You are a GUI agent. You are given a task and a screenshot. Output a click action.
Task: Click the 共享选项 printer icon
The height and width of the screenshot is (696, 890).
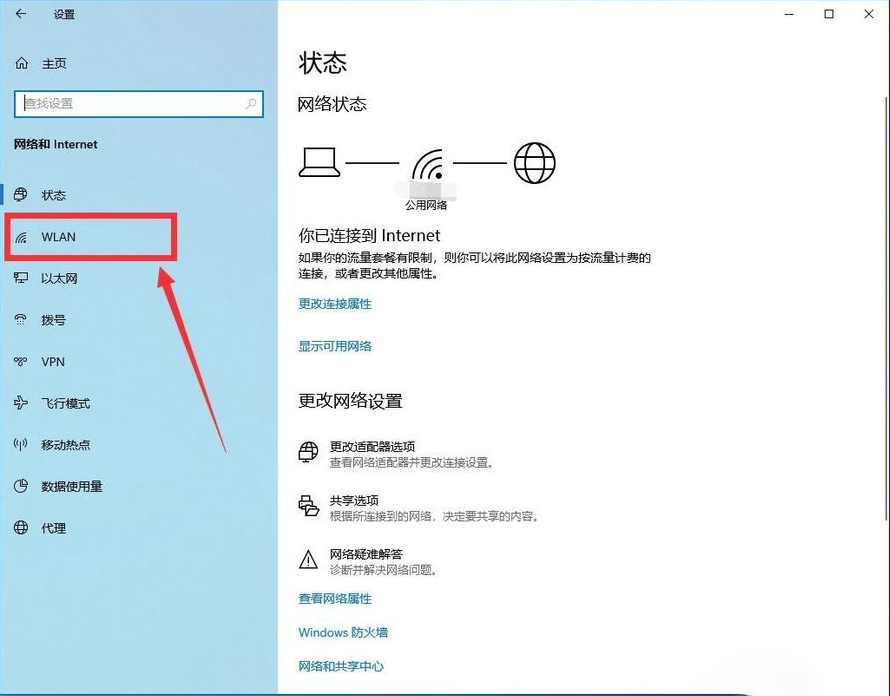[308, 505]
